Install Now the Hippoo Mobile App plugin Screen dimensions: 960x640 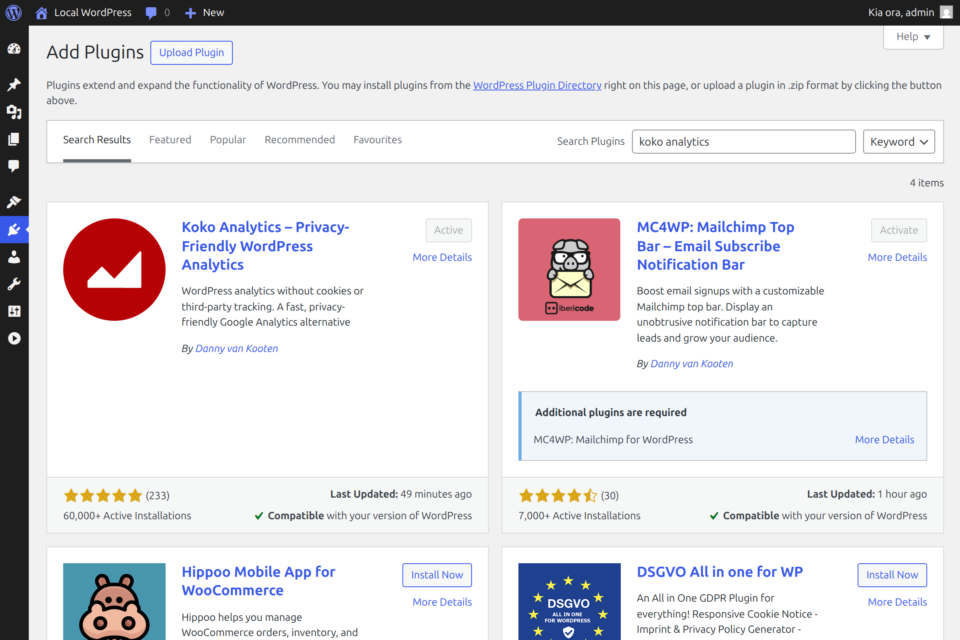437,575
